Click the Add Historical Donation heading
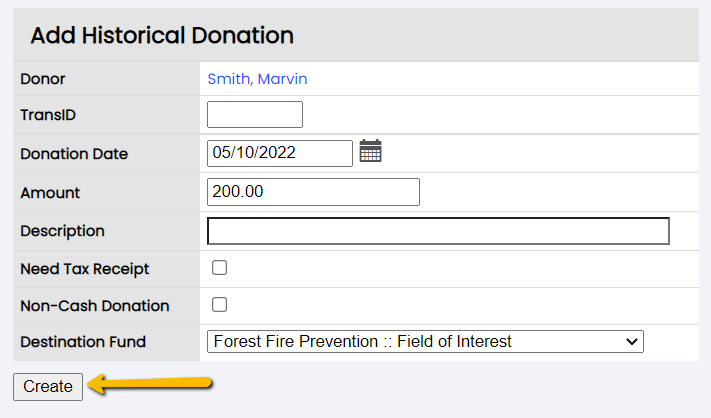 pyautogui.click(x=162, y=35)
